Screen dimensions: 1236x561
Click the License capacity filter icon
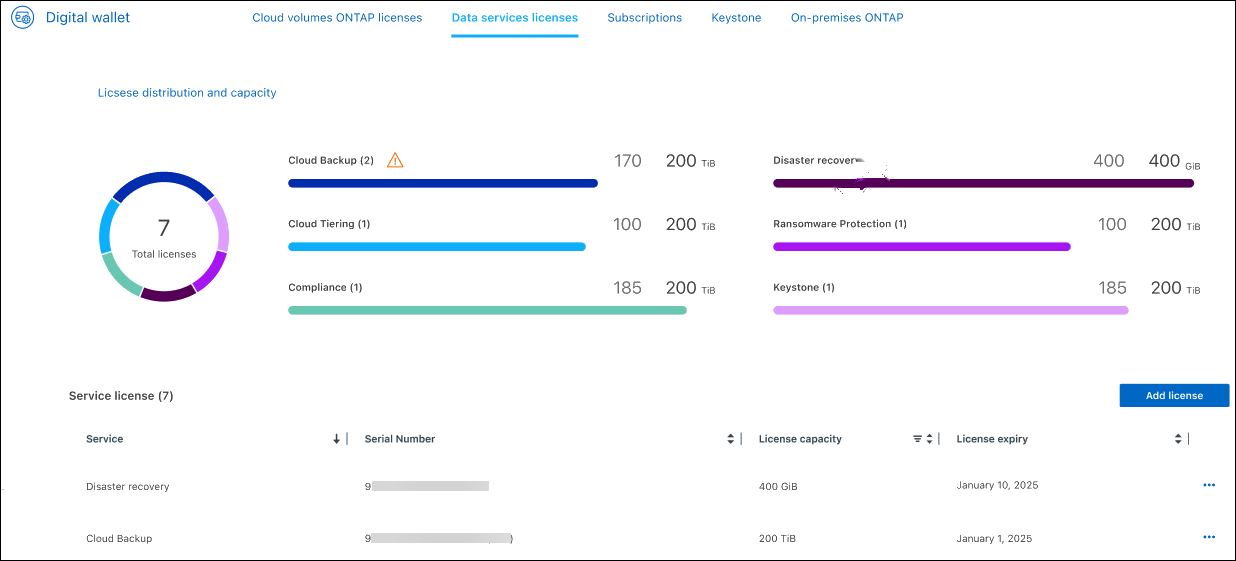917,439
